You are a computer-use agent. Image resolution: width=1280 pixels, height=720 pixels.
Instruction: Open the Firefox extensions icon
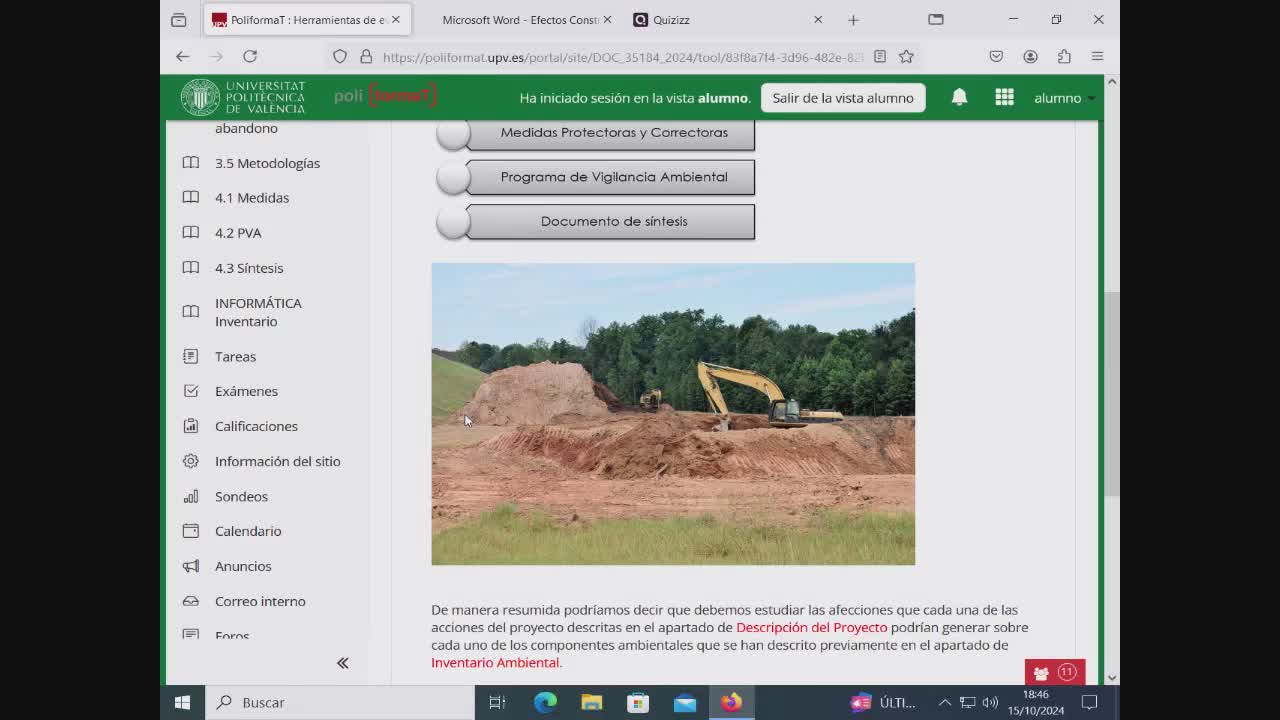click(x=1064, y=57)
